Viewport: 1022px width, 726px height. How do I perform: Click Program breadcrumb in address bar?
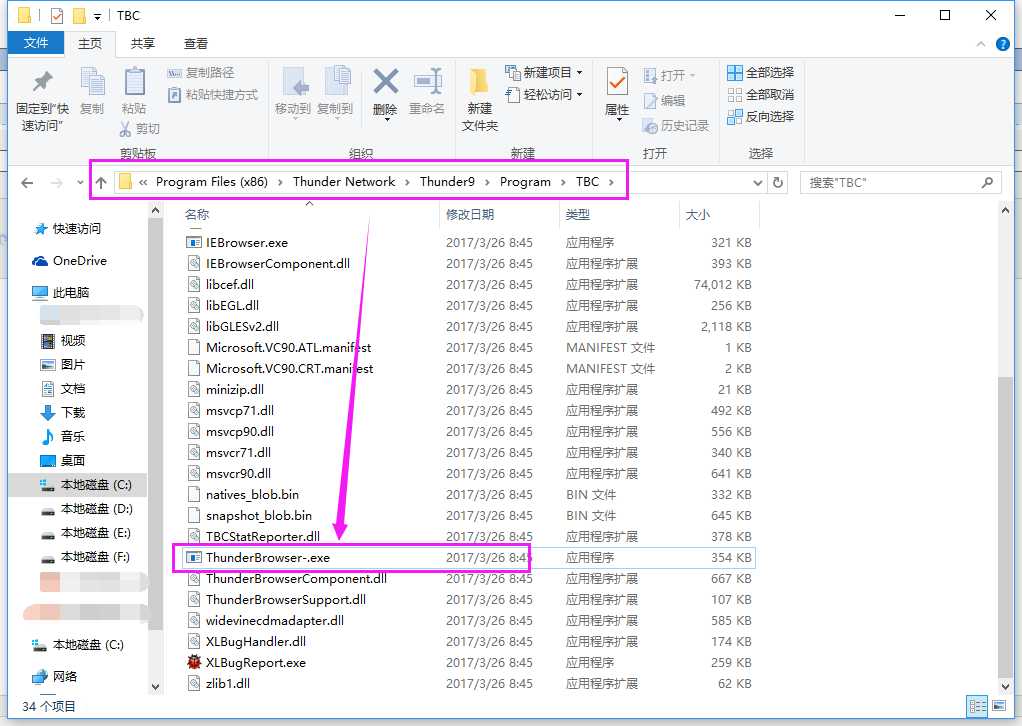click(525, 182)
